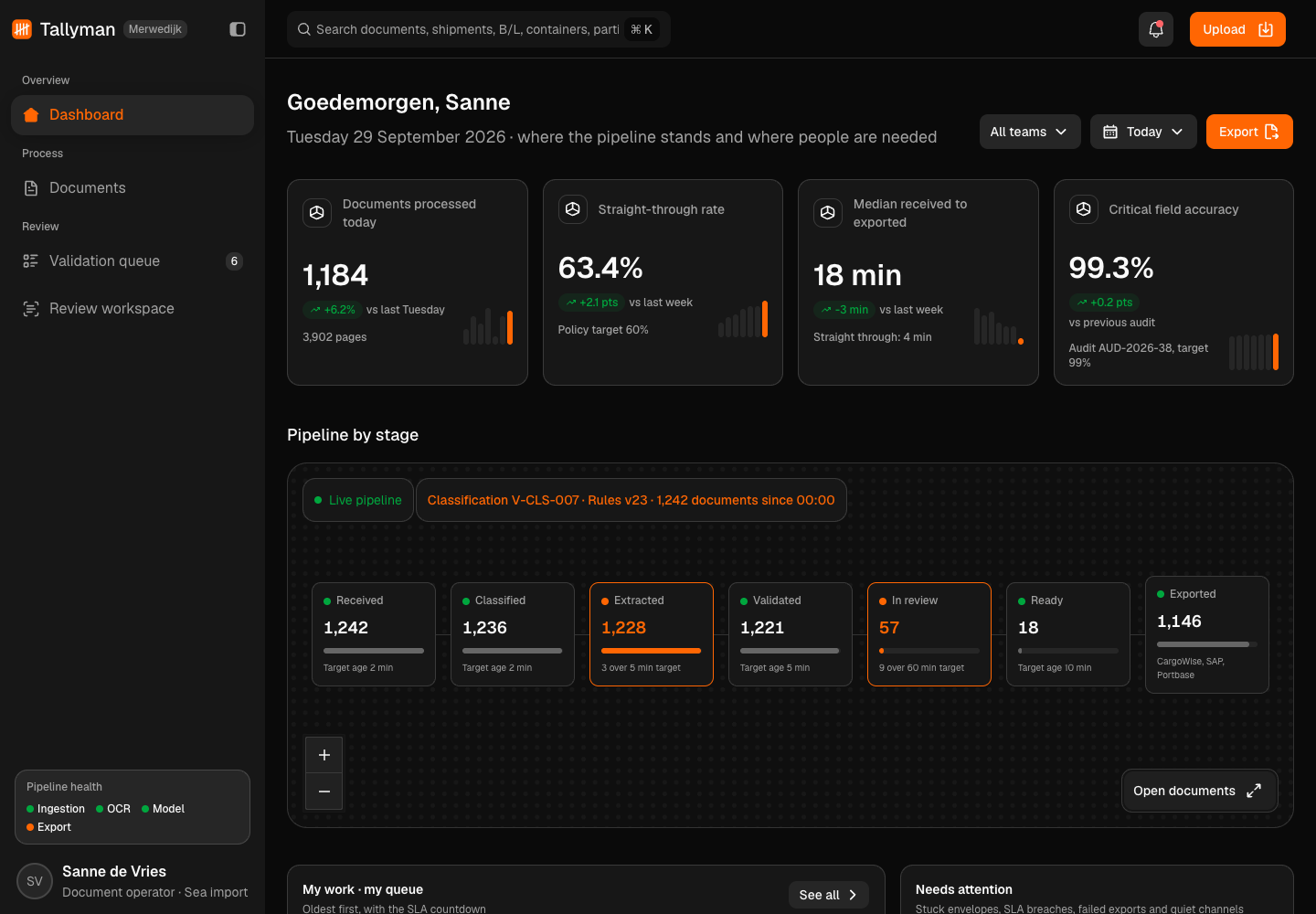Click the Sanne de Vries avatar
Screen dimensions: 1316x914
click(x=35, y=881)
